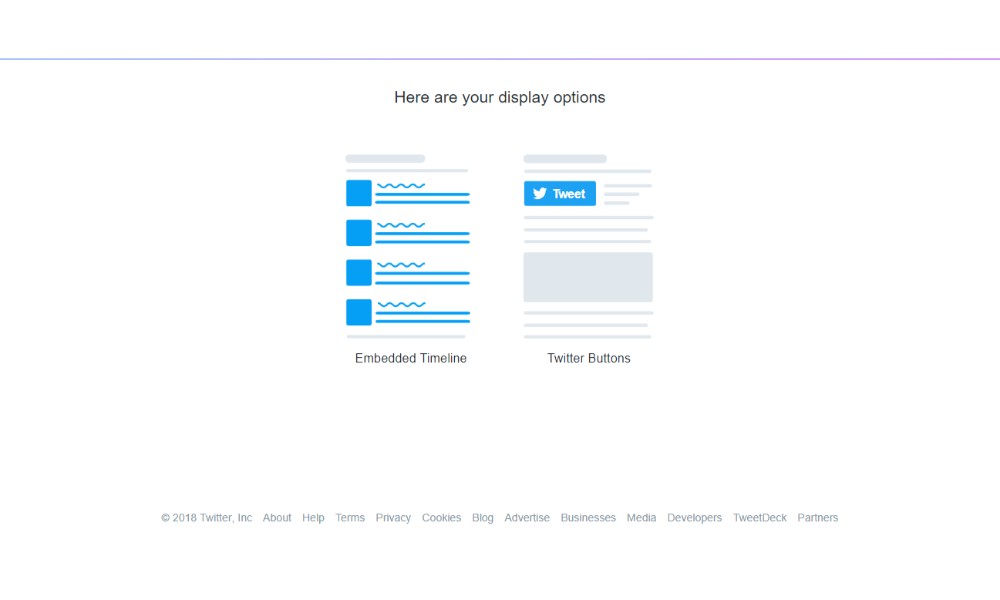Open the Advertise footer link
This screenshot has height=600, width=1000.
click(x=527, y=518)
